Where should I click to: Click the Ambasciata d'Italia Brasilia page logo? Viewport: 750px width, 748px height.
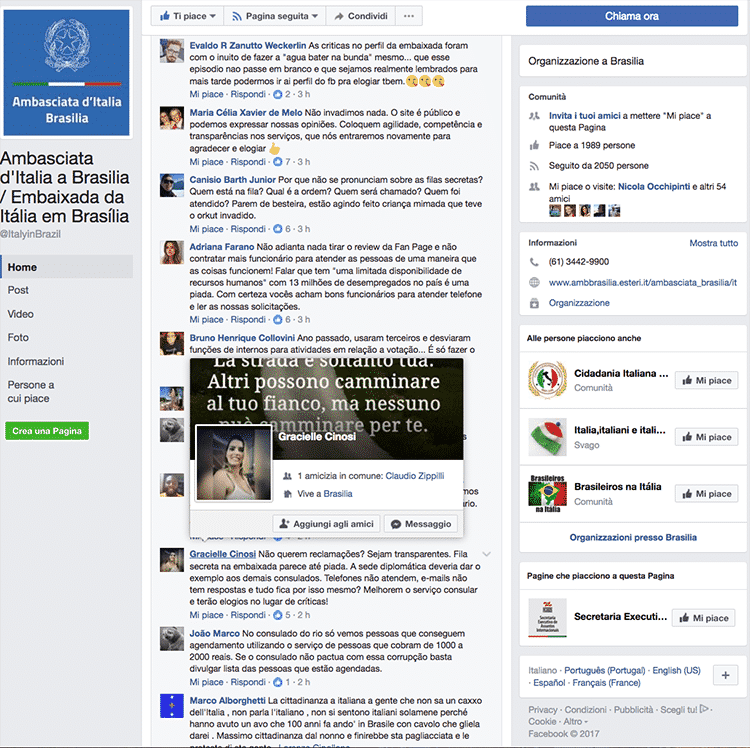tap(66, 73)
